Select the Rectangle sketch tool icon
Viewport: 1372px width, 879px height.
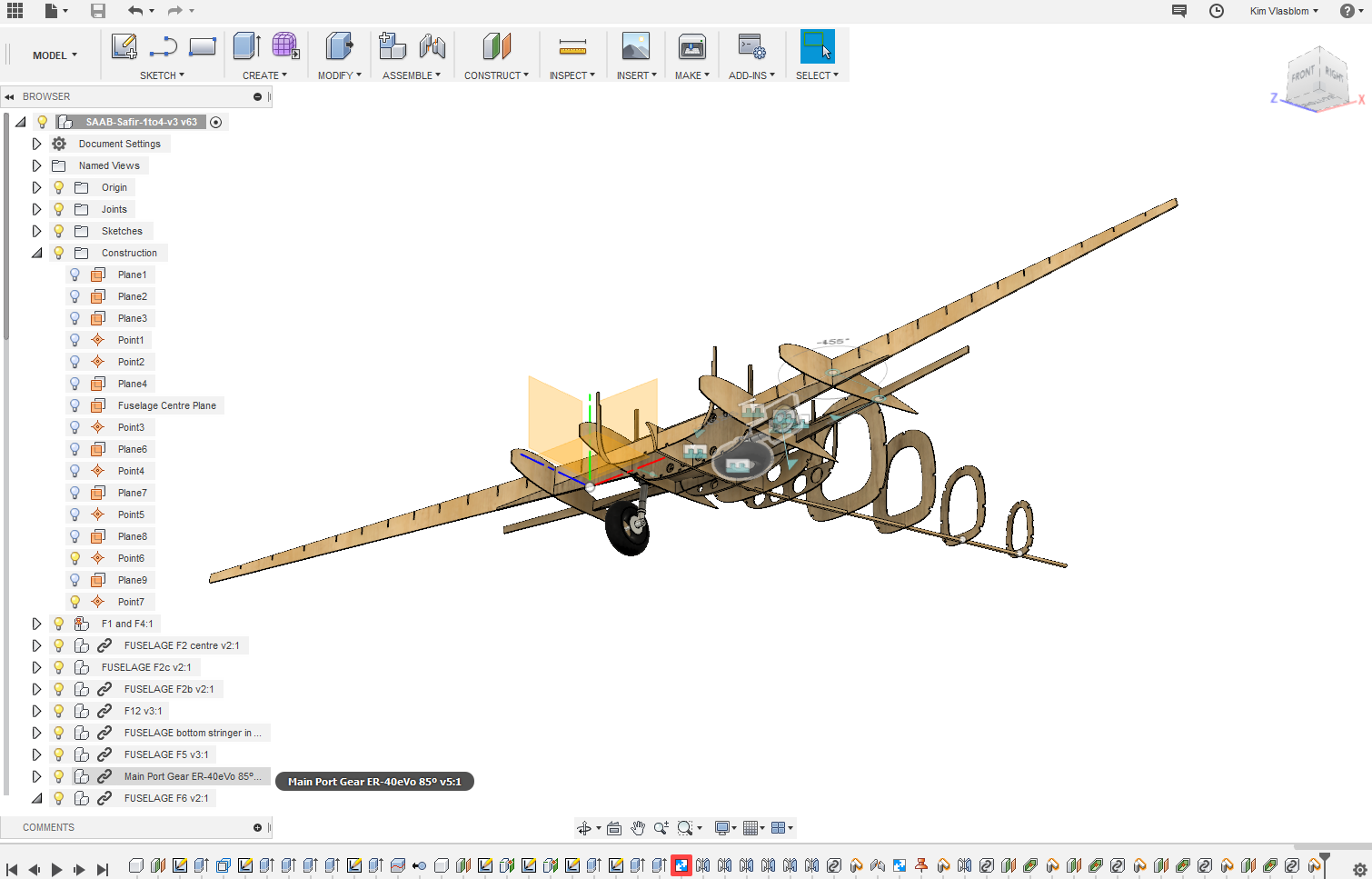coord(203,46)
